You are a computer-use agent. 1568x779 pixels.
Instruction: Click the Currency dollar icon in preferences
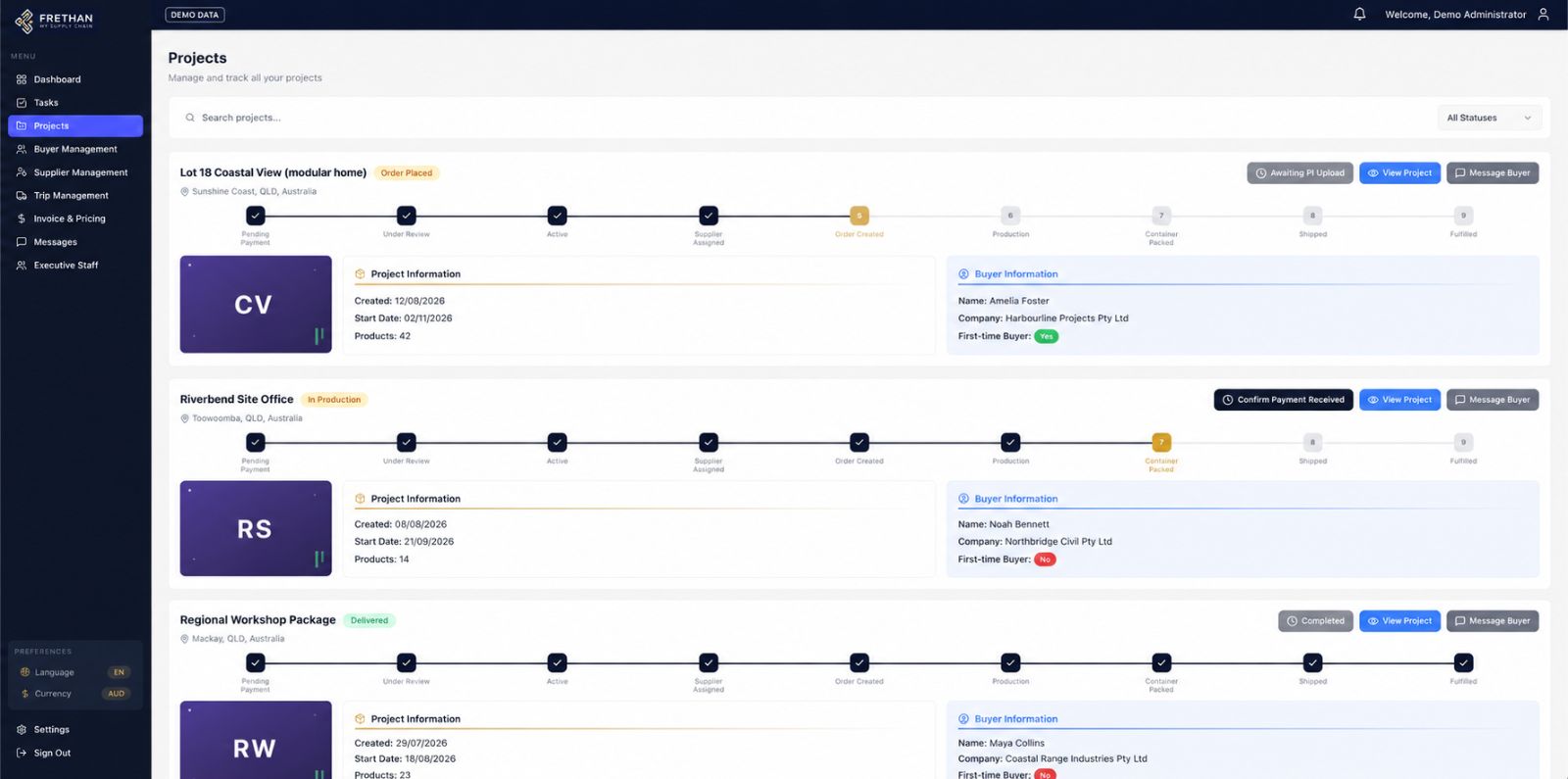25,694
